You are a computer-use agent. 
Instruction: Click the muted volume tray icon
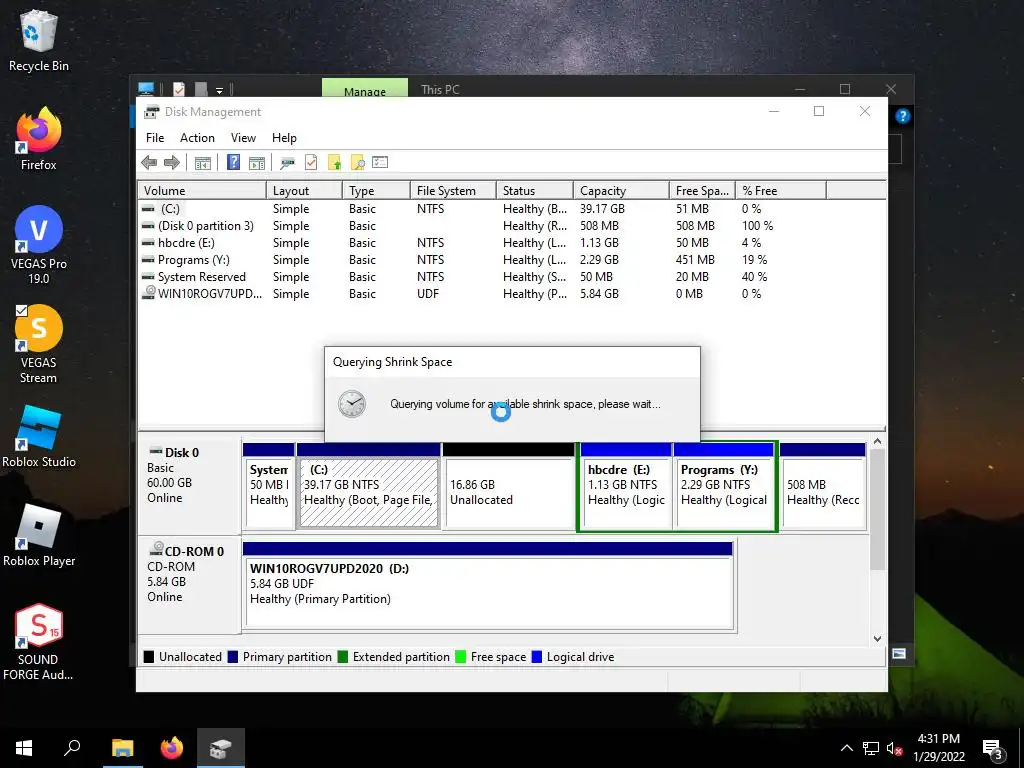[895, 748]
